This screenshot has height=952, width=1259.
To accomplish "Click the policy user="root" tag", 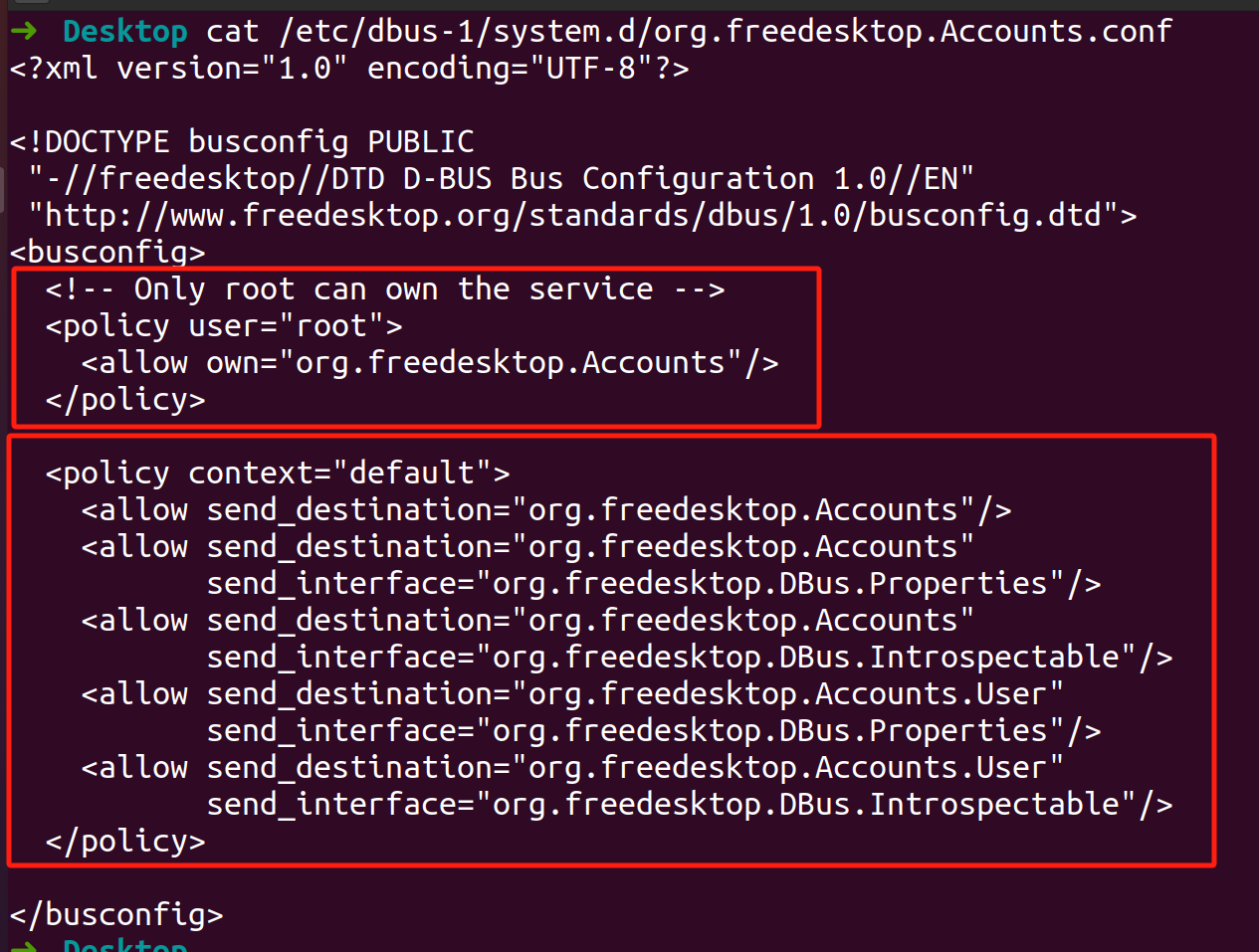I will (x=224, y=326).
